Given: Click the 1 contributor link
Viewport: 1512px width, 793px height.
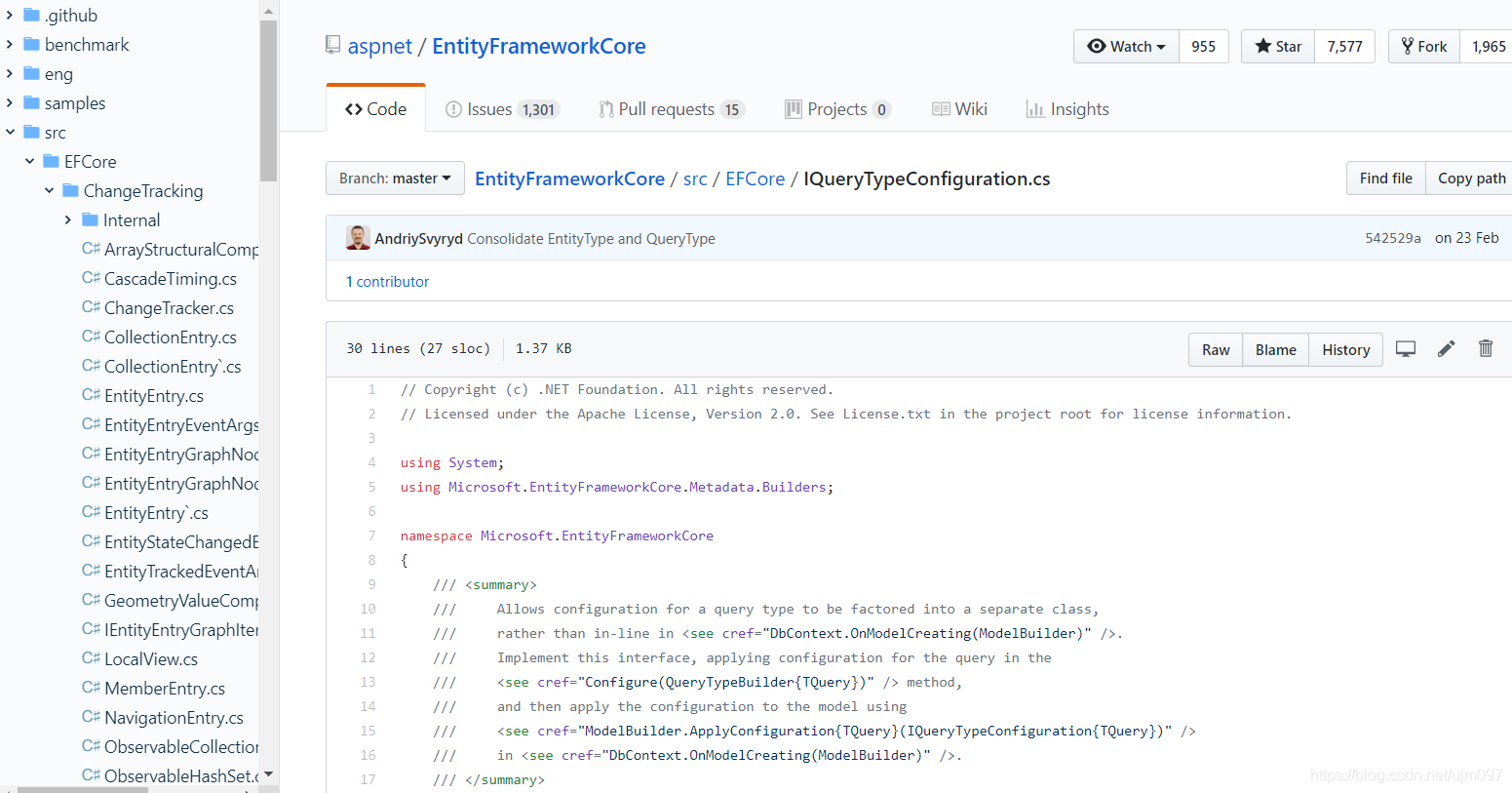Looking at the screenshot, I should [x=387, y=281].
